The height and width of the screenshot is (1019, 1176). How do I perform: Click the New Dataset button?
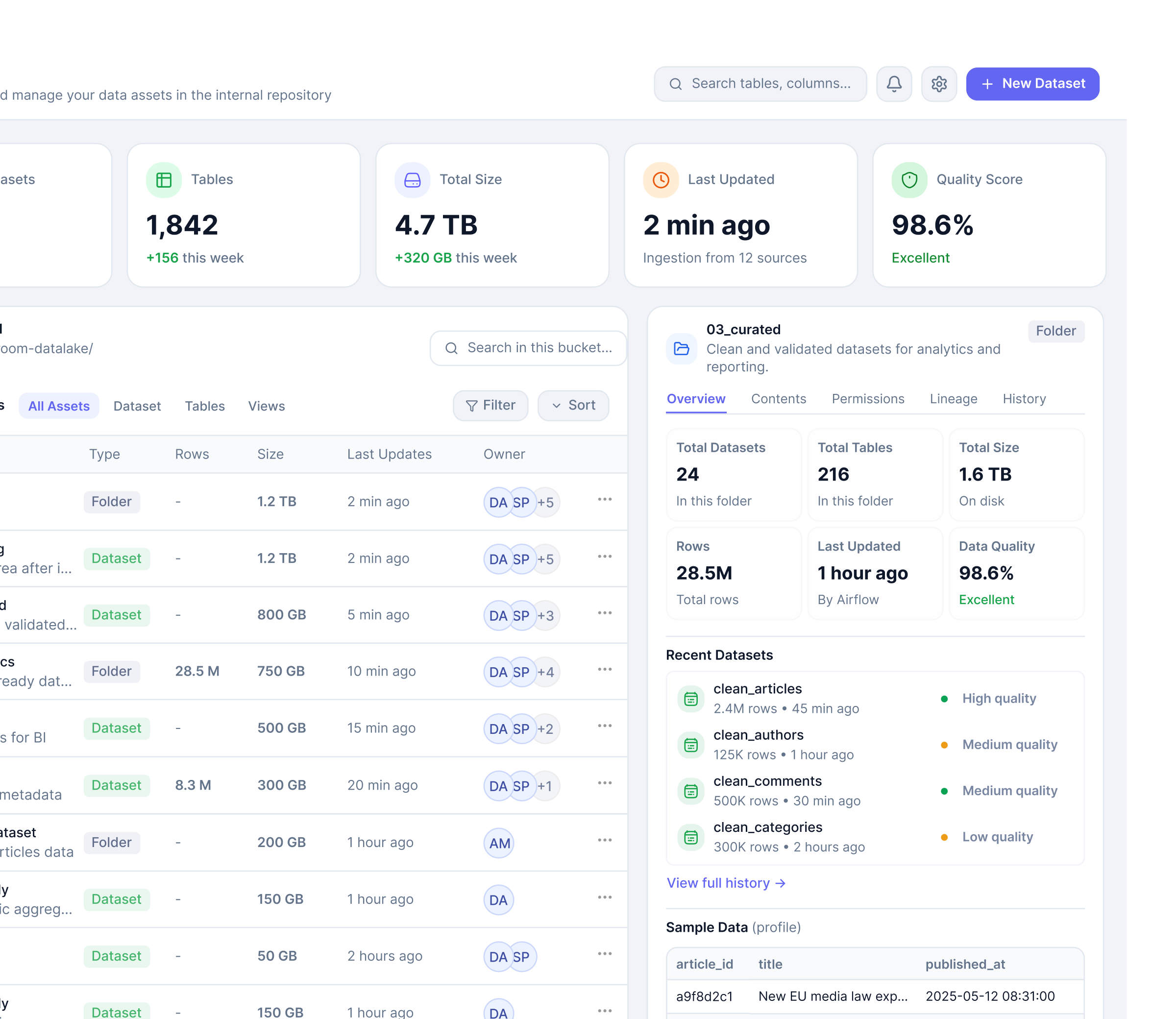point(1032,84)
